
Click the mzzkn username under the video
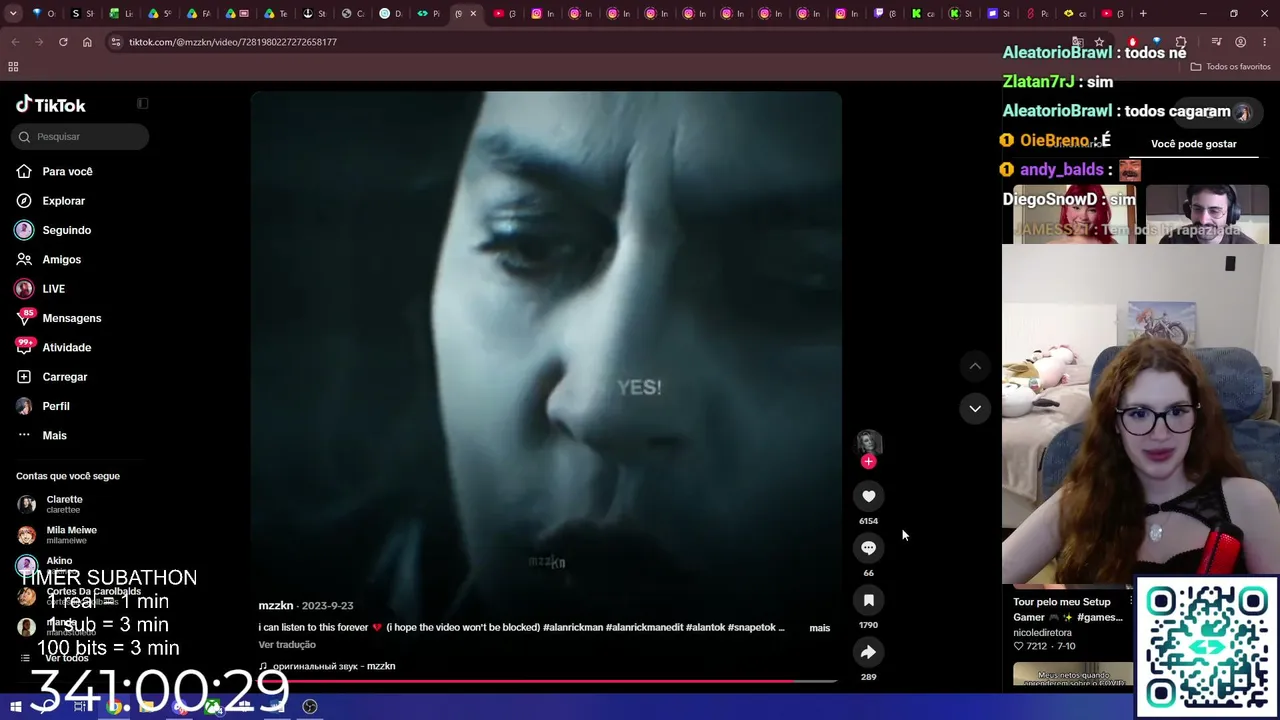pos(276,605)
